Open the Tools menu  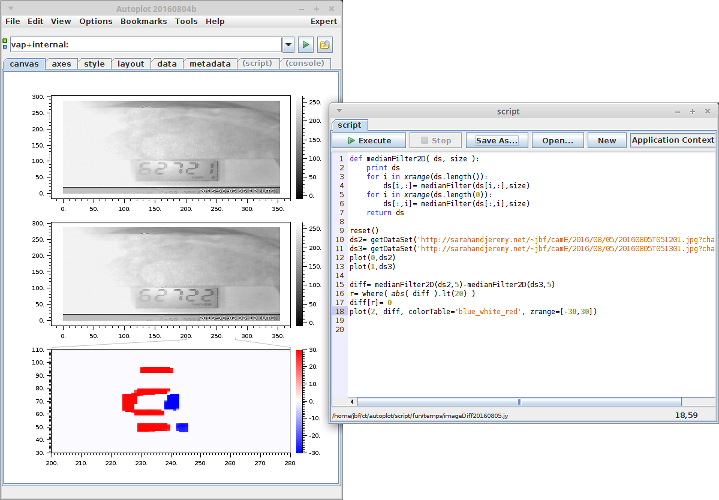[x=186, y=21]
